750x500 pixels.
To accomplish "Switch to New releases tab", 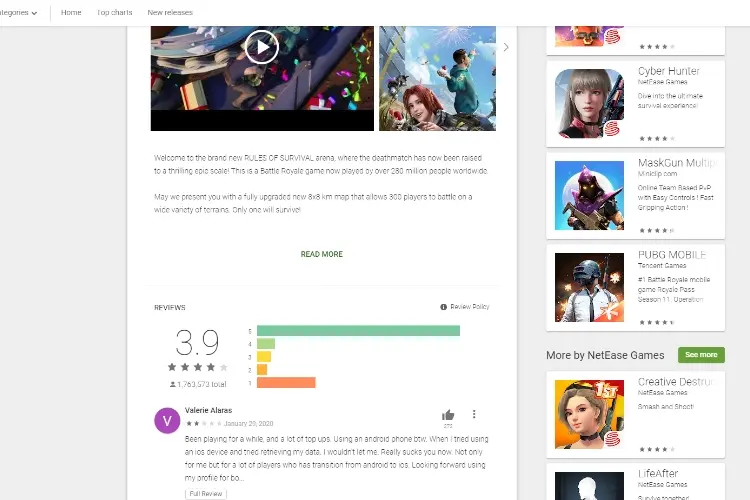I will (170, 12).
